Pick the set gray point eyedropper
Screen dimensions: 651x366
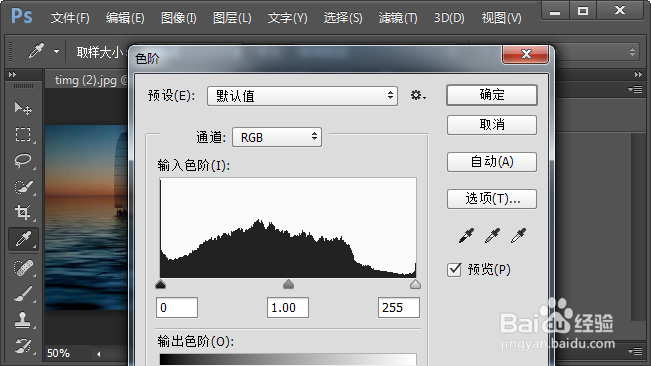[x=492, y=235]
